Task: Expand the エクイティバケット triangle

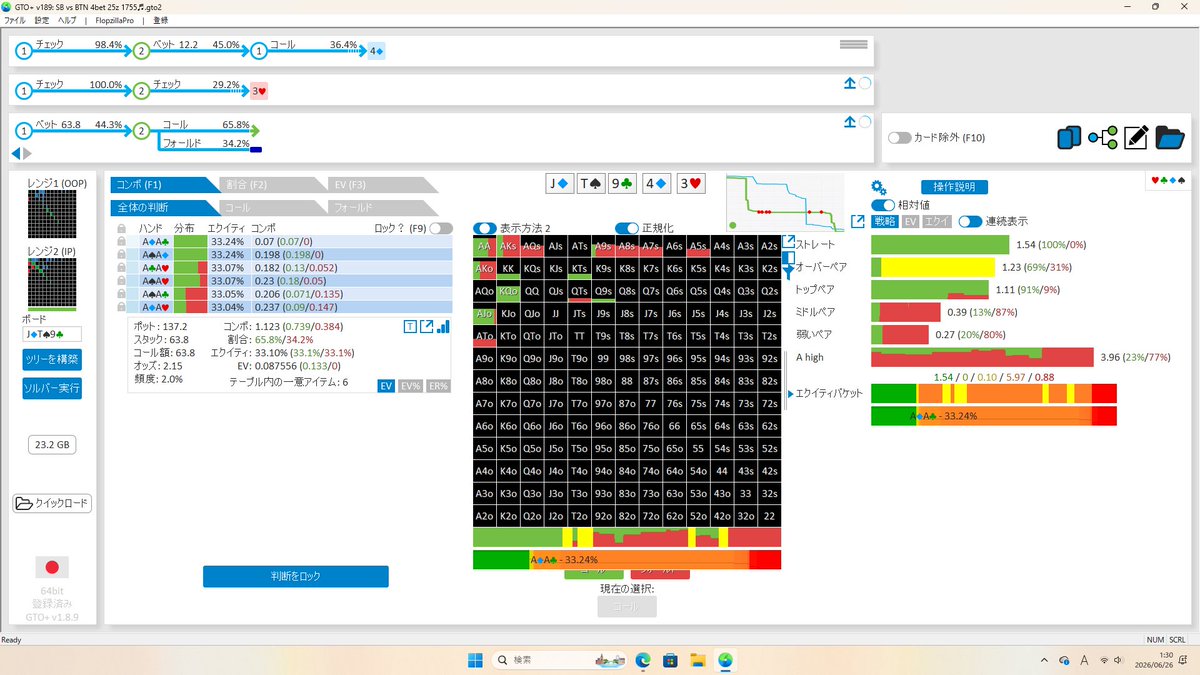Action: click(790, 394)
